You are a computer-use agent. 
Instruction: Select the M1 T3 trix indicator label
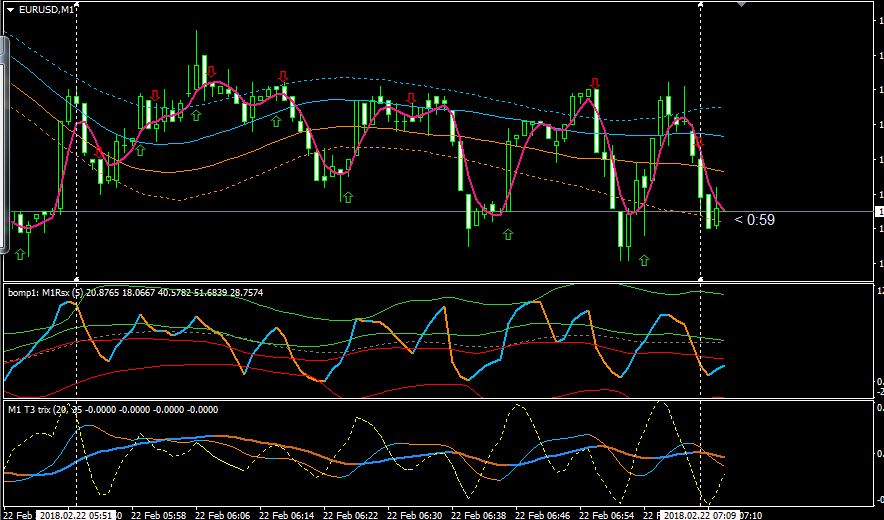(113, 409)
